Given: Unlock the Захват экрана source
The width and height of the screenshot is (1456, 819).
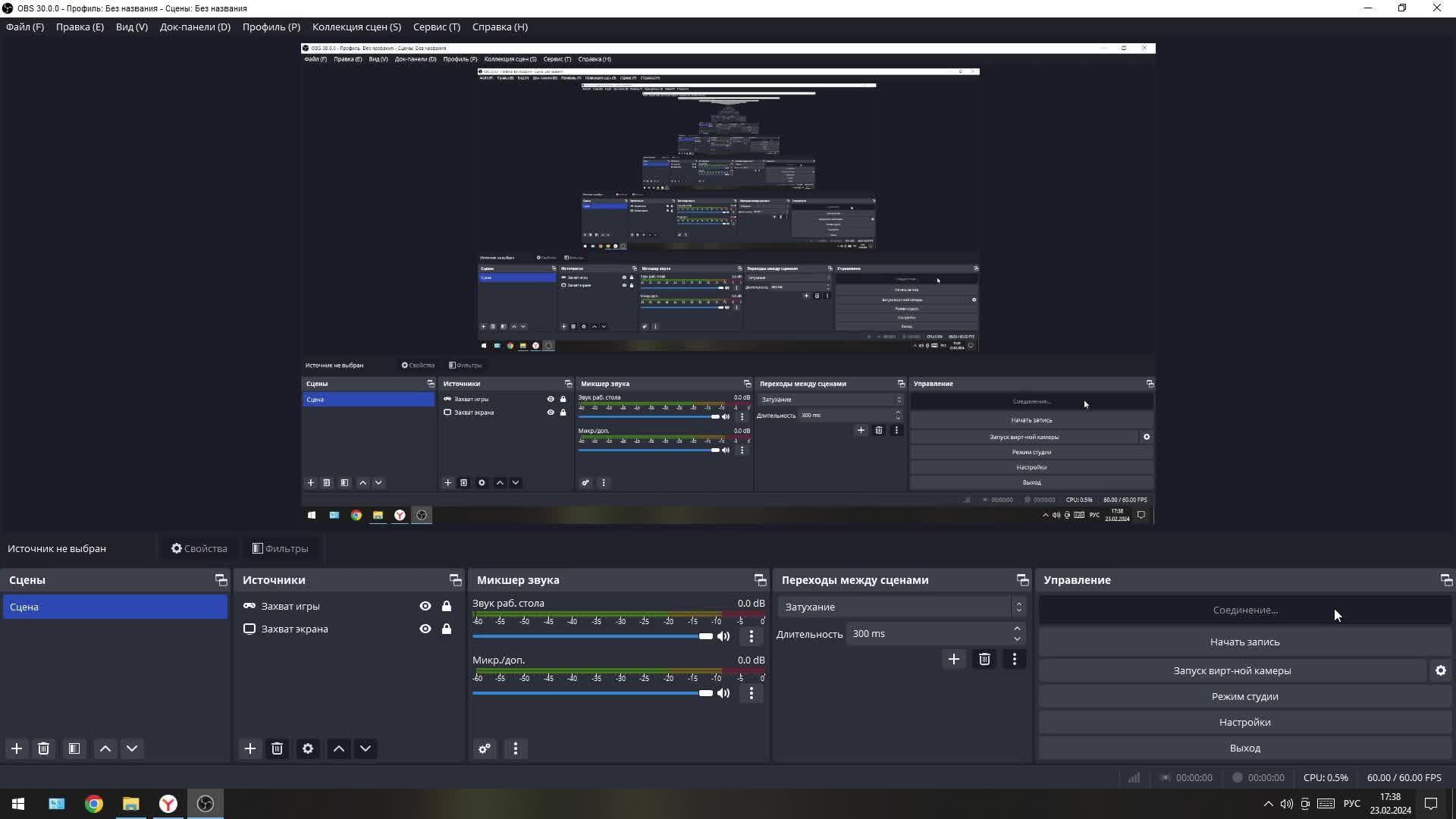Looking at the screenshot, I should click(x=447, y=629).
